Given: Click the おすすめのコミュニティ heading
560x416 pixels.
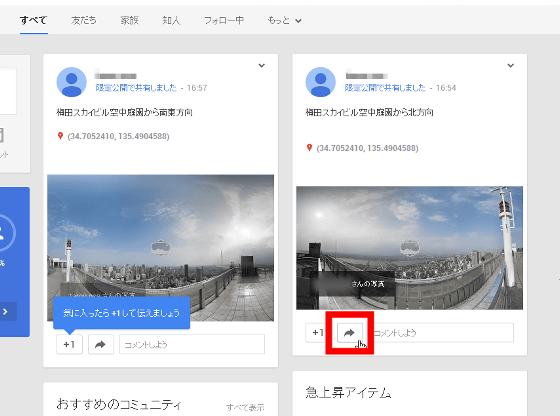Looking at the screenshot, I should [119, 404].
